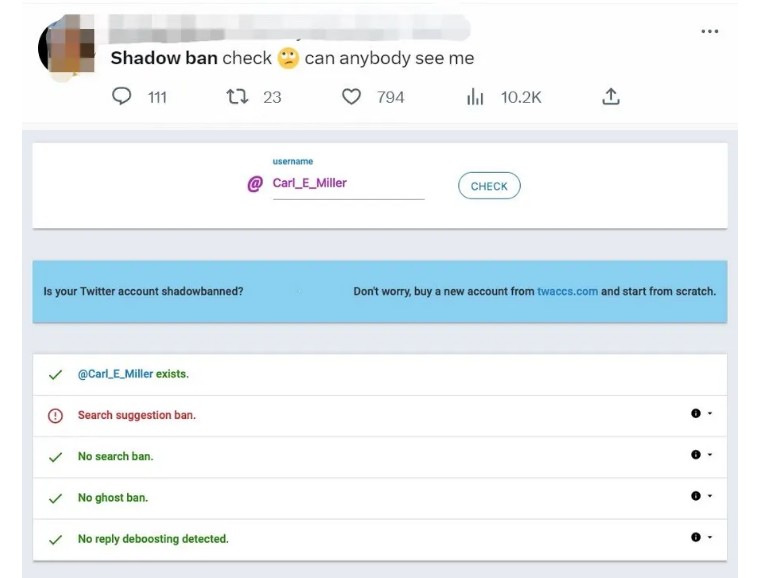The width and height of the screenshot is (760, 578).
Task: Click the @Carl_E_Miller exists result text
Action: 133,374
